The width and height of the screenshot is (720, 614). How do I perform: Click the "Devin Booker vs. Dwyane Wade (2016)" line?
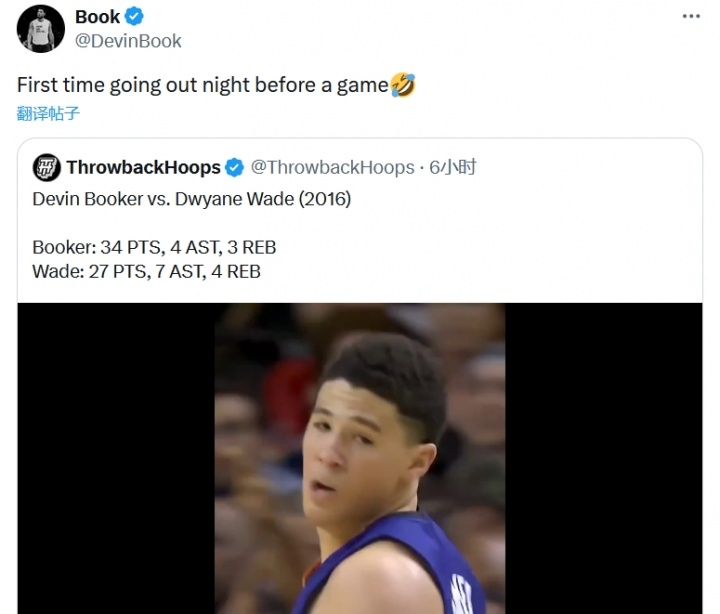coord(191,199)
